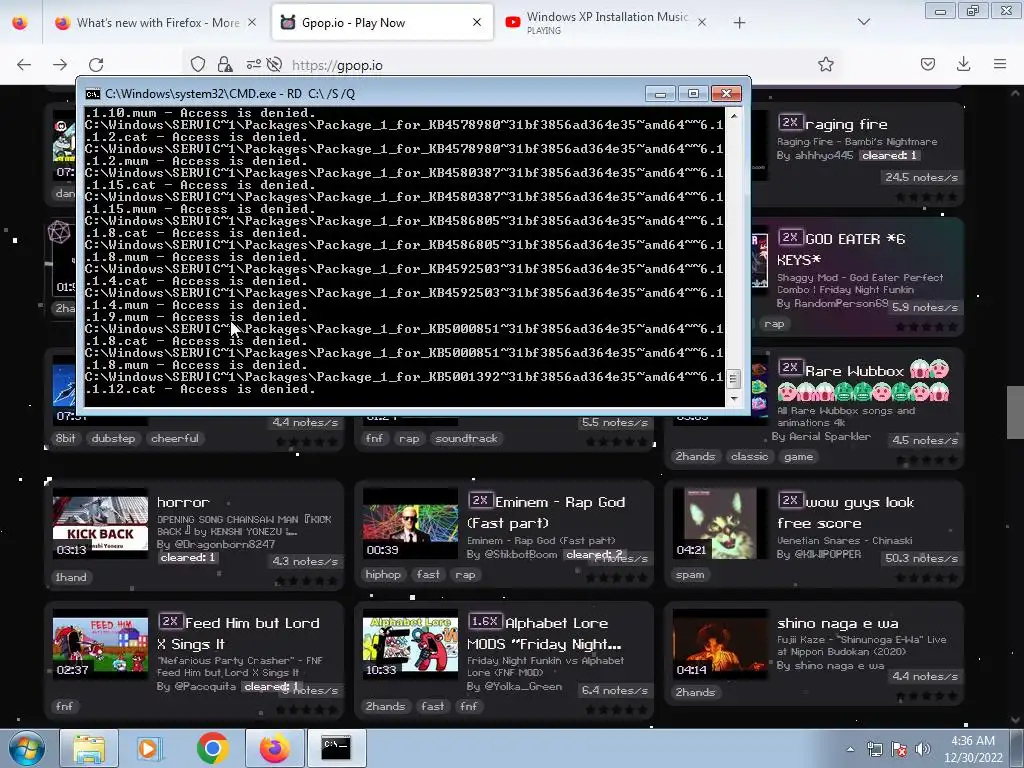Open the volume speaker tray icon
The height and width of the screenshot is (768, 1024).
pos(923,749)
